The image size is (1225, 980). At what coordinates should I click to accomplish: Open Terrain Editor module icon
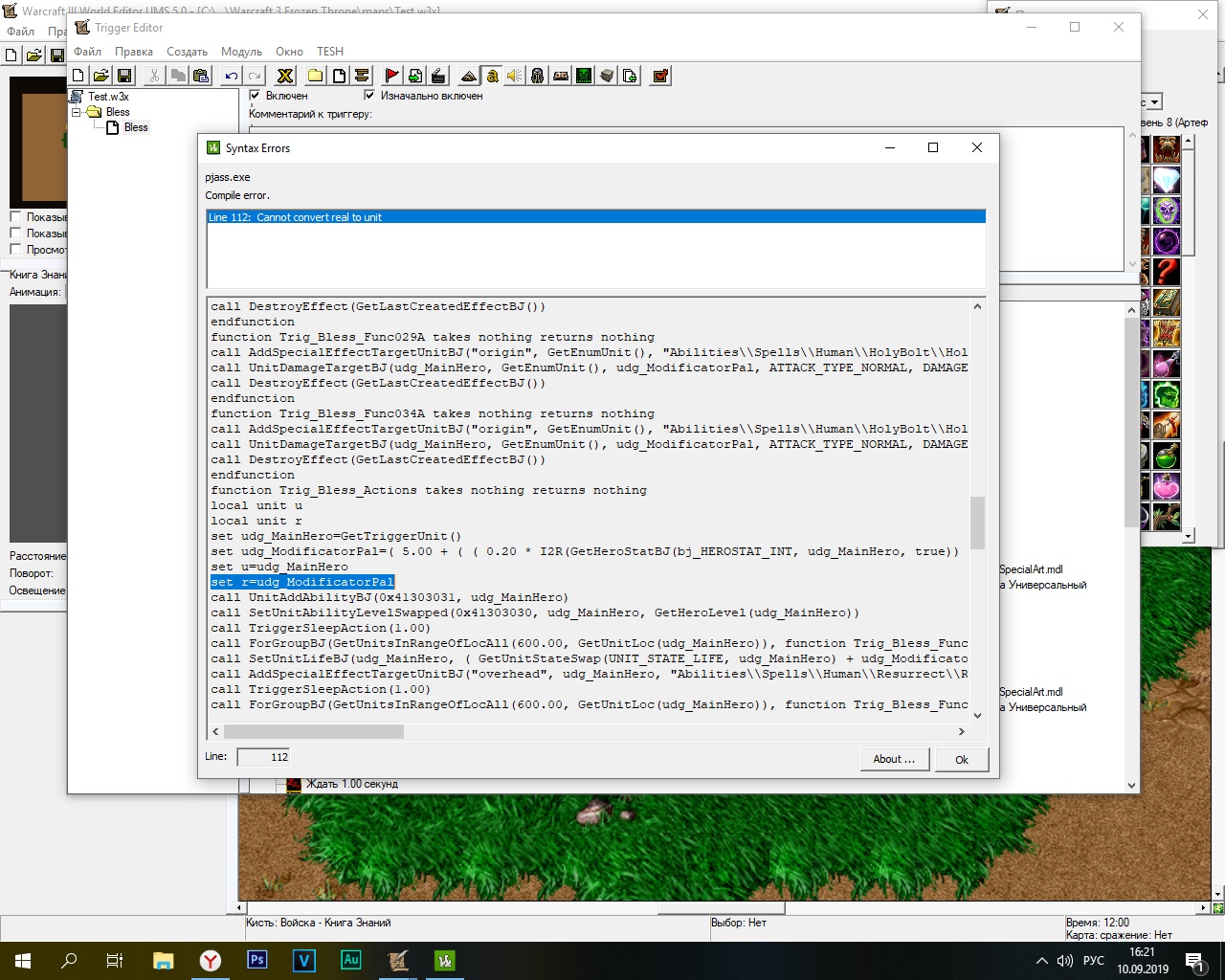[469, 76]
